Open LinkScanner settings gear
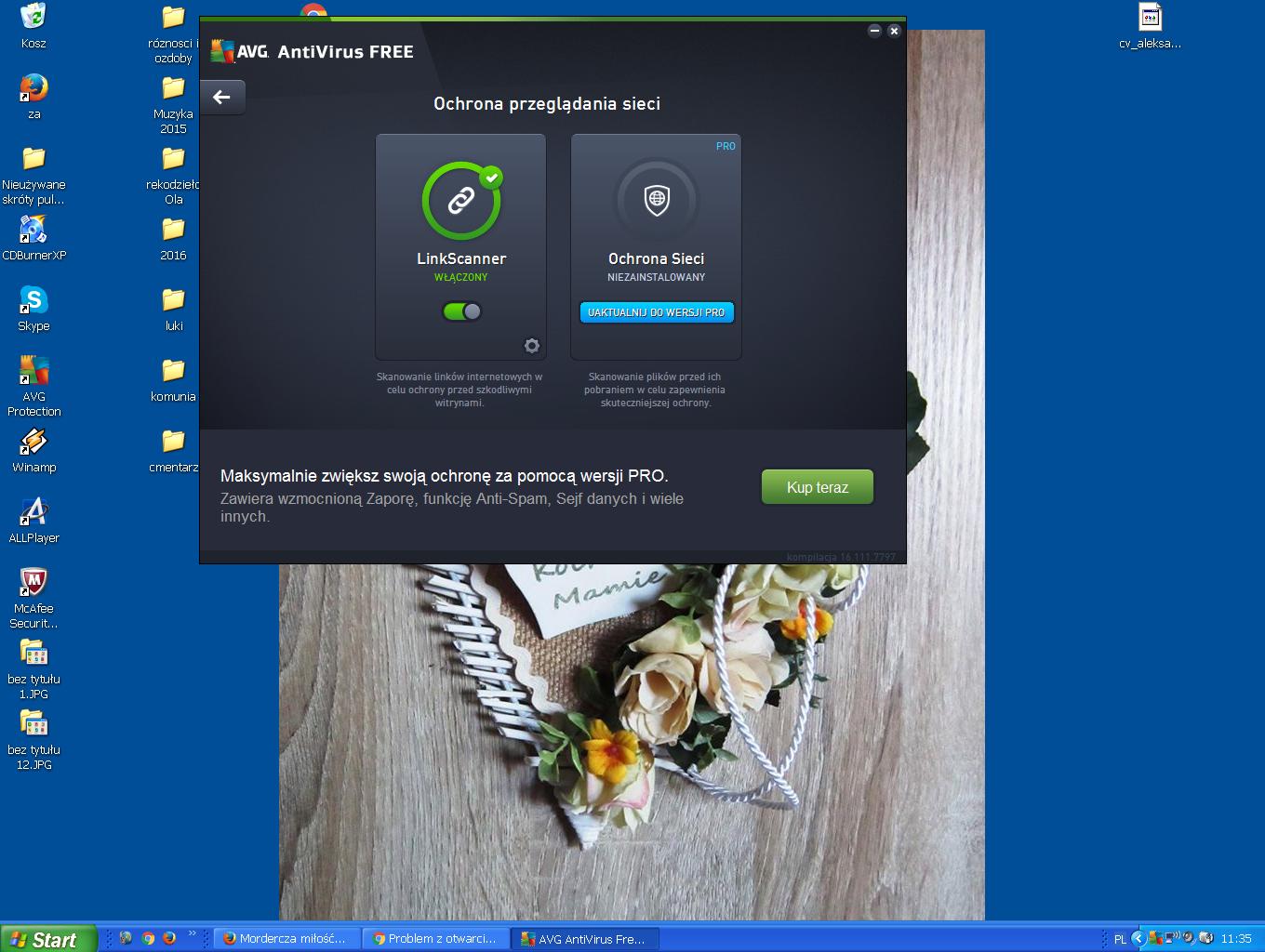 [532, 346]
